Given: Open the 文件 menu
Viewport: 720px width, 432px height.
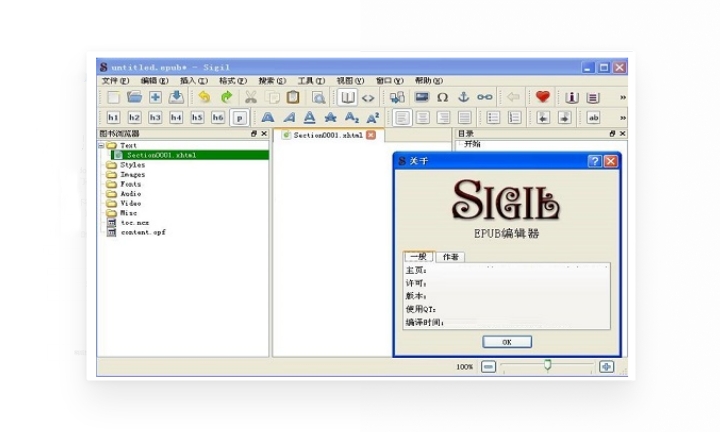Looking at the screenshot, I should pos(115,81).
